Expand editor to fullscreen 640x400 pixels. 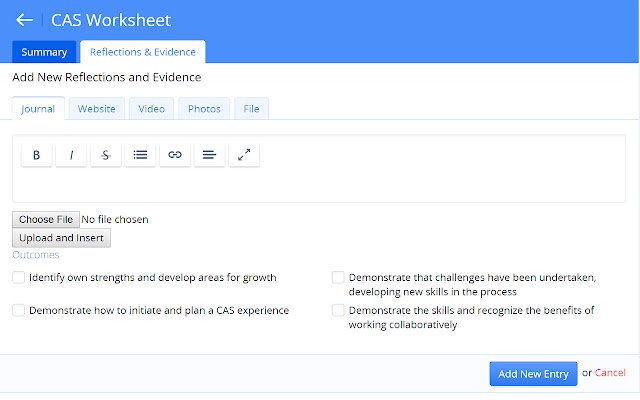(x=244, y=155)
